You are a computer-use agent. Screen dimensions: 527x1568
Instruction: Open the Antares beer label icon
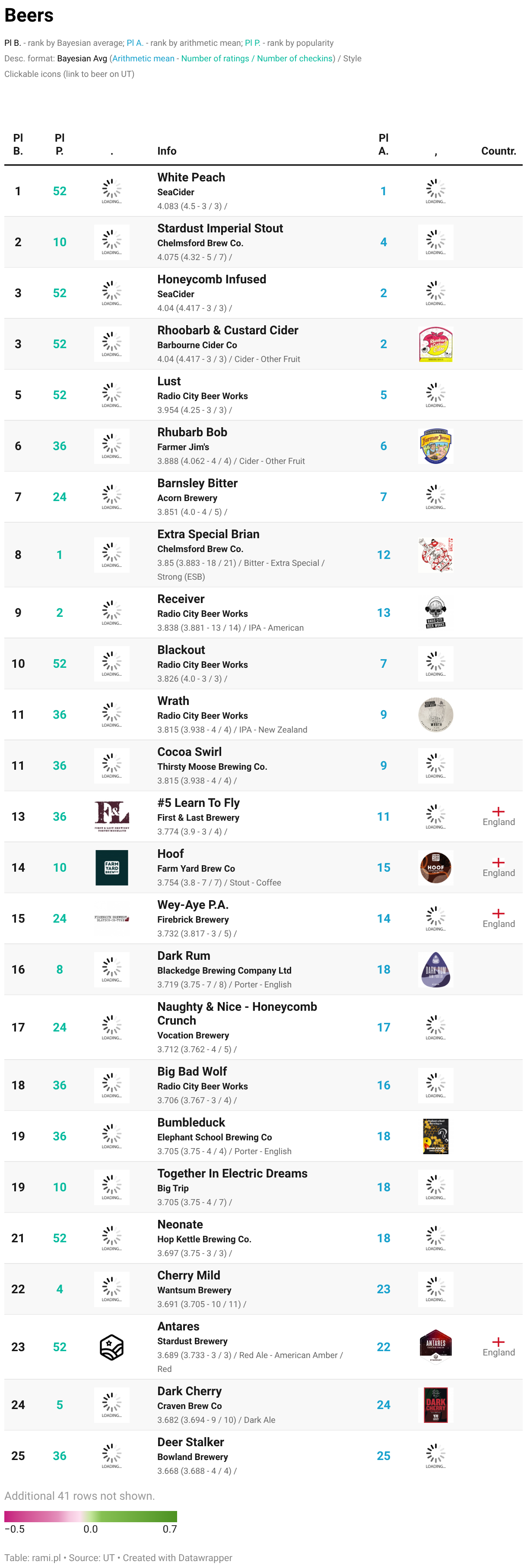(x=435, y=1347)
